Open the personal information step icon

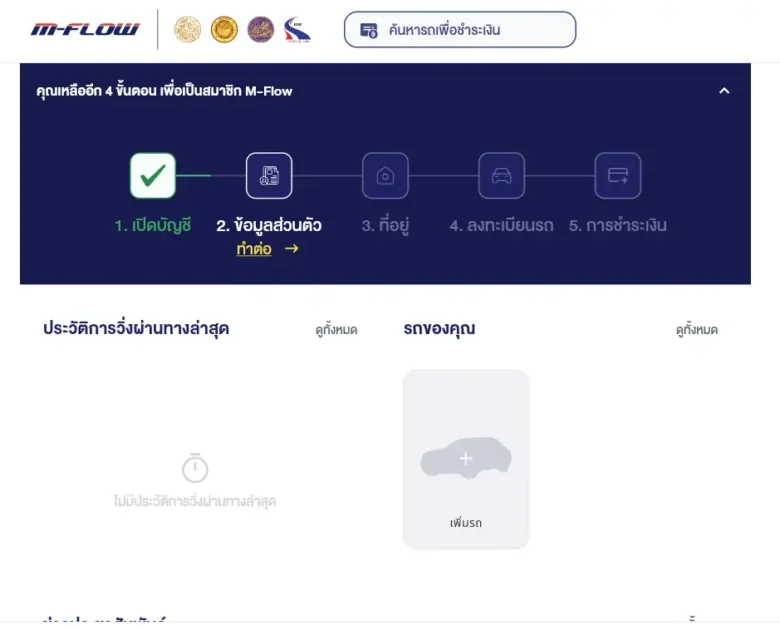pos(269,176)
